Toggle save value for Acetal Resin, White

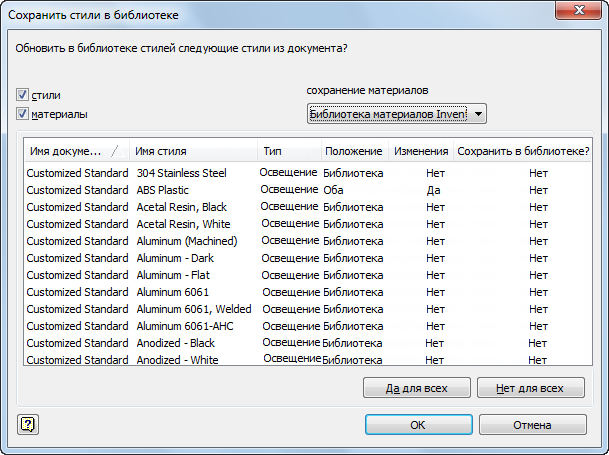538,224
